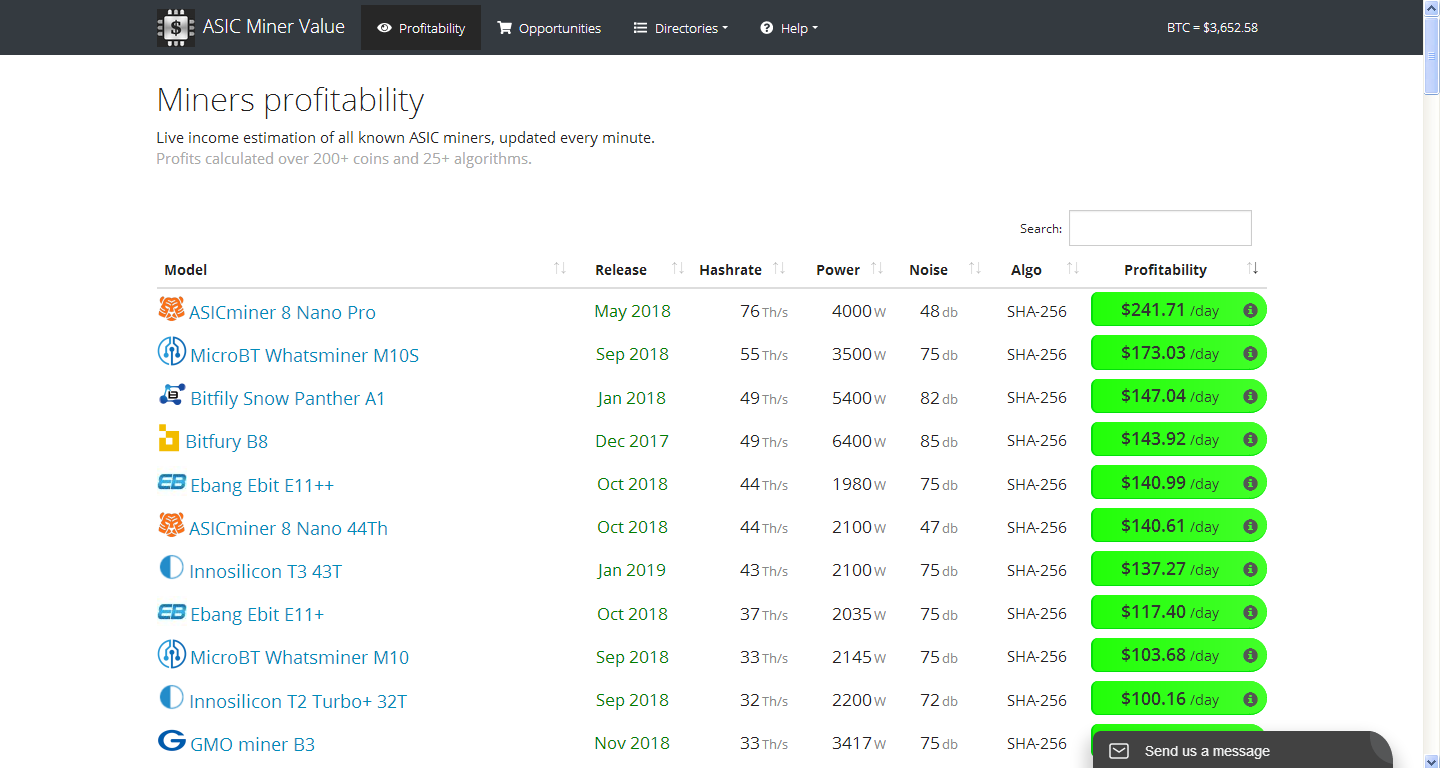Click the 76 Th/s hashrate value
Image resolution: width=1440 pixels, height=768 pixels.
pyautogui.click(x=764, y=311)
